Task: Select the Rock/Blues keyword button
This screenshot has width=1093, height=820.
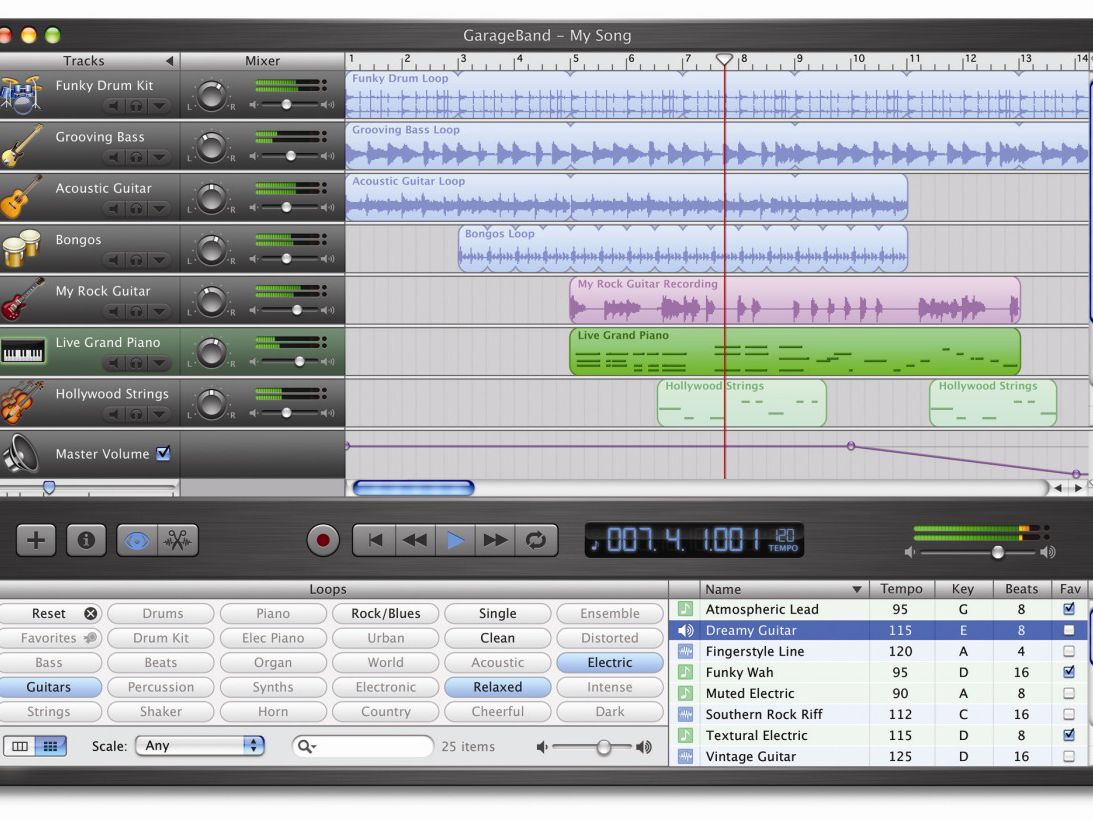Action: [x=385, y=614]
